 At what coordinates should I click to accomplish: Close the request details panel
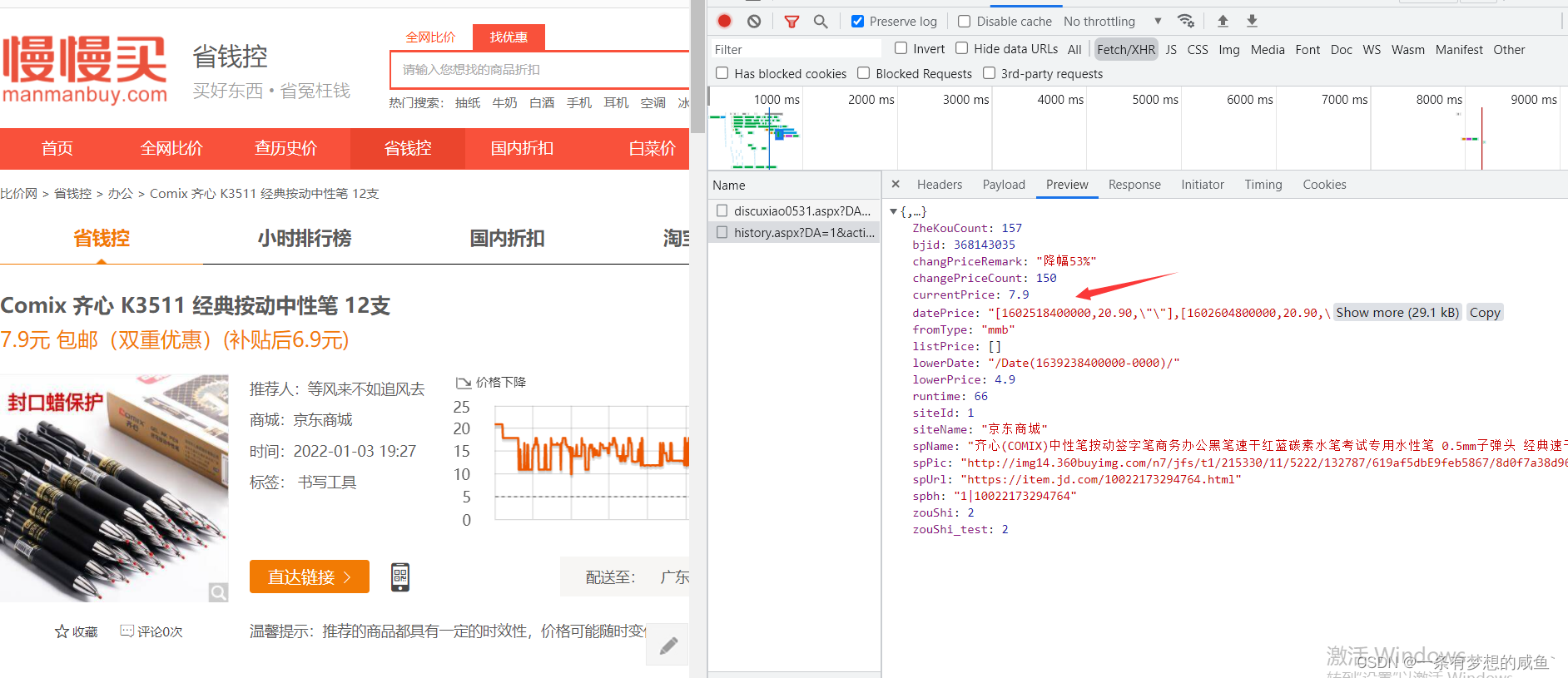896,184
